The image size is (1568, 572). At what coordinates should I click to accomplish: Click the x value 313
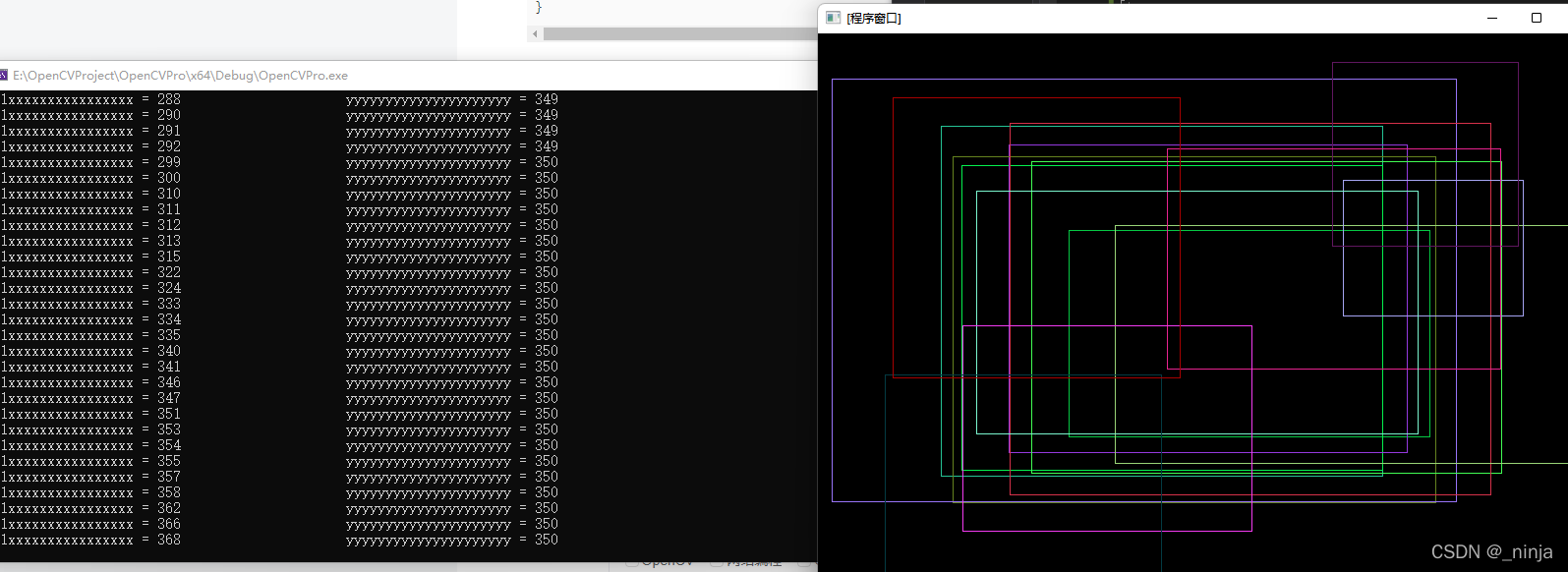tap(169, 241)
